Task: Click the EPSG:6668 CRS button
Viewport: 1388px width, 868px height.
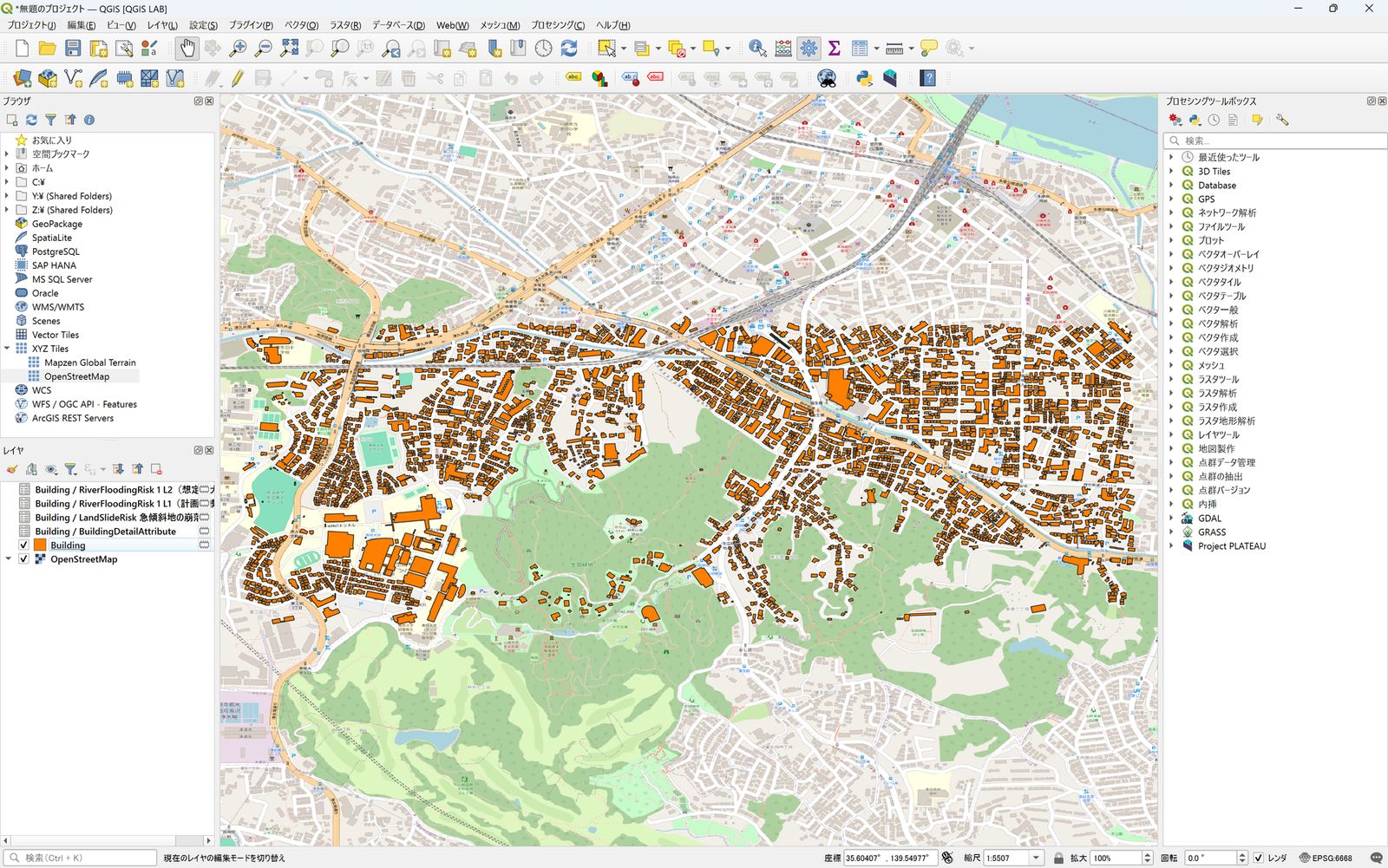Action: 1326,858
